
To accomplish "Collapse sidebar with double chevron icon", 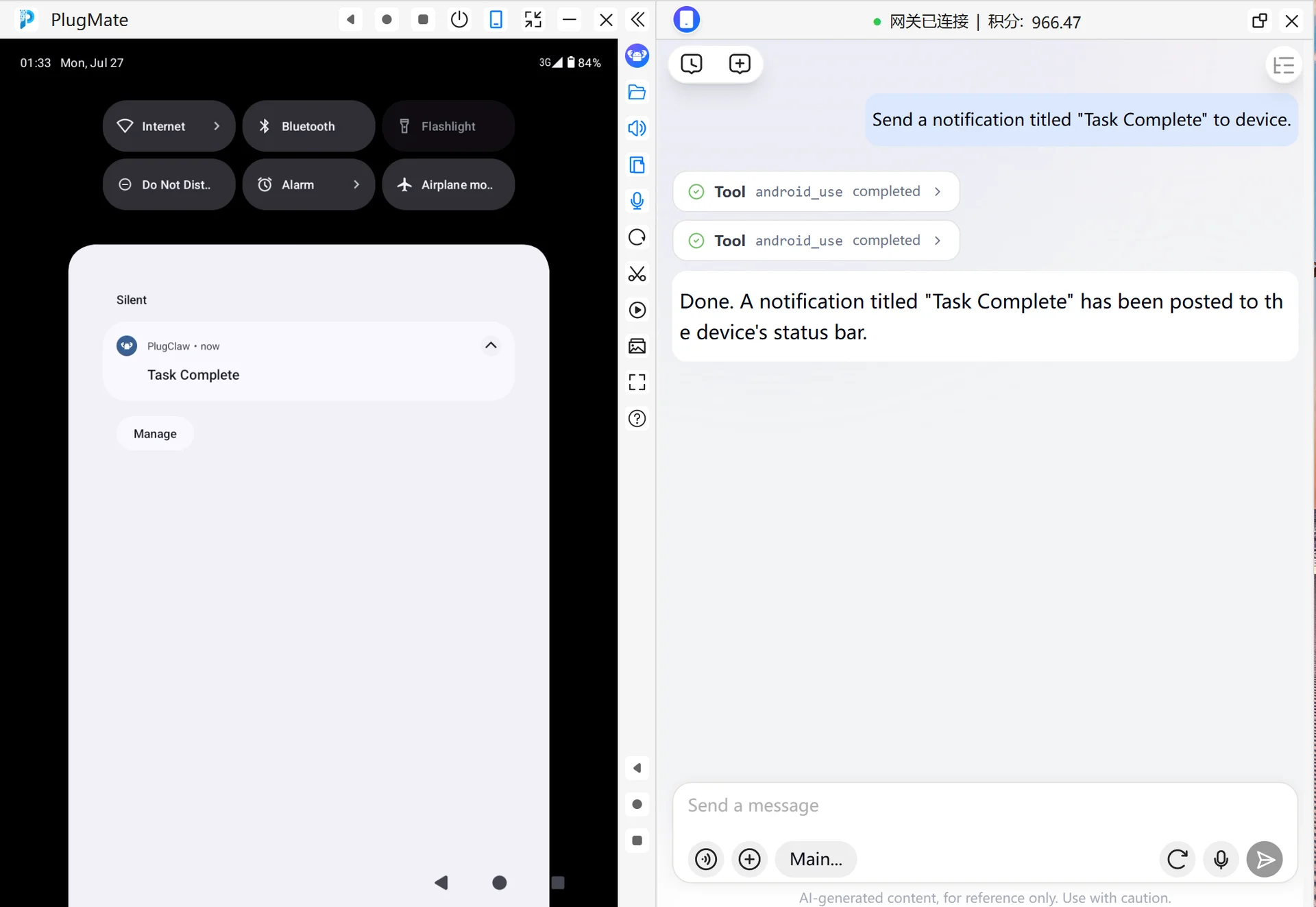I will [637, 20].
